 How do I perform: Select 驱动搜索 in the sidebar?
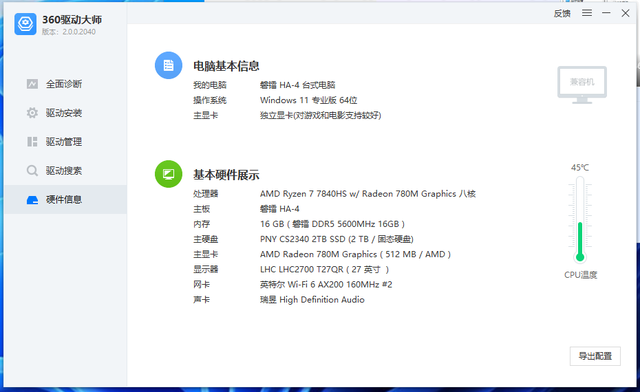pyautogui.click(x=65, y=171)
